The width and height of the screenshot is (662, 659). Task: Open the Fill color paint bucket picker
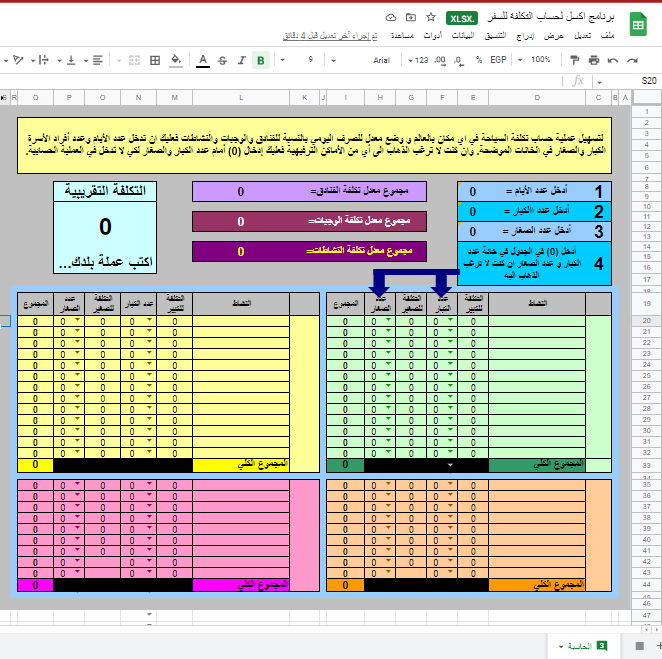(176, 60)
